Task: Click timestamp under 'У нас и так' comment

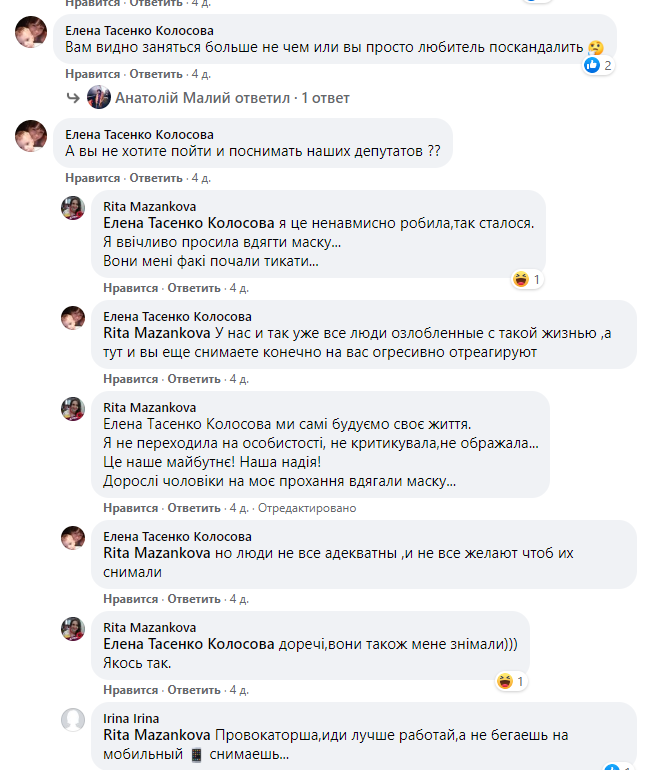Action: (238, 379)
